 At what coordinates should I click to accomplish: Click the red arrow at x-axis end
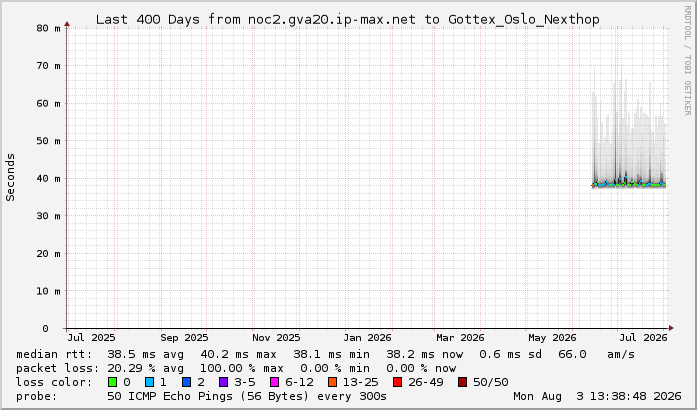pos(671,328)
